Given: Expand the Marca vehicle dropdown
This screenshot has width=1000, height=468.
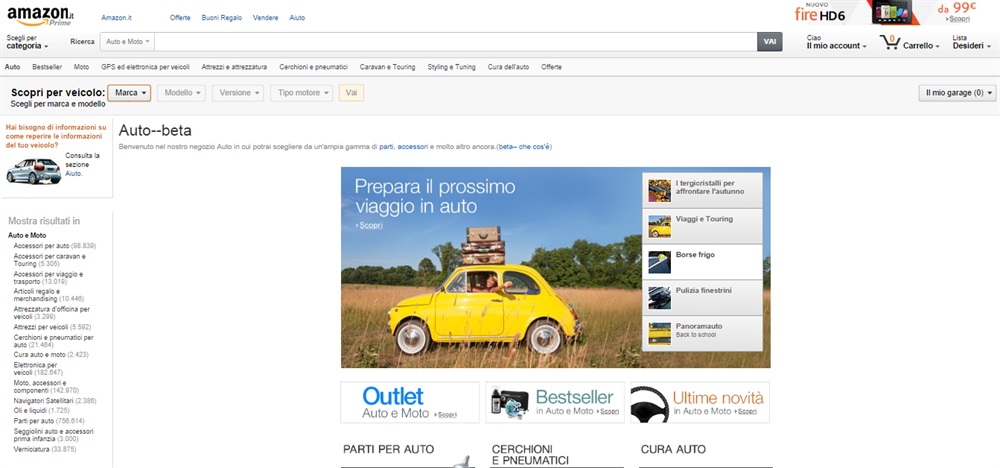Looking at the screenshot, I should [x=129, y=93].
